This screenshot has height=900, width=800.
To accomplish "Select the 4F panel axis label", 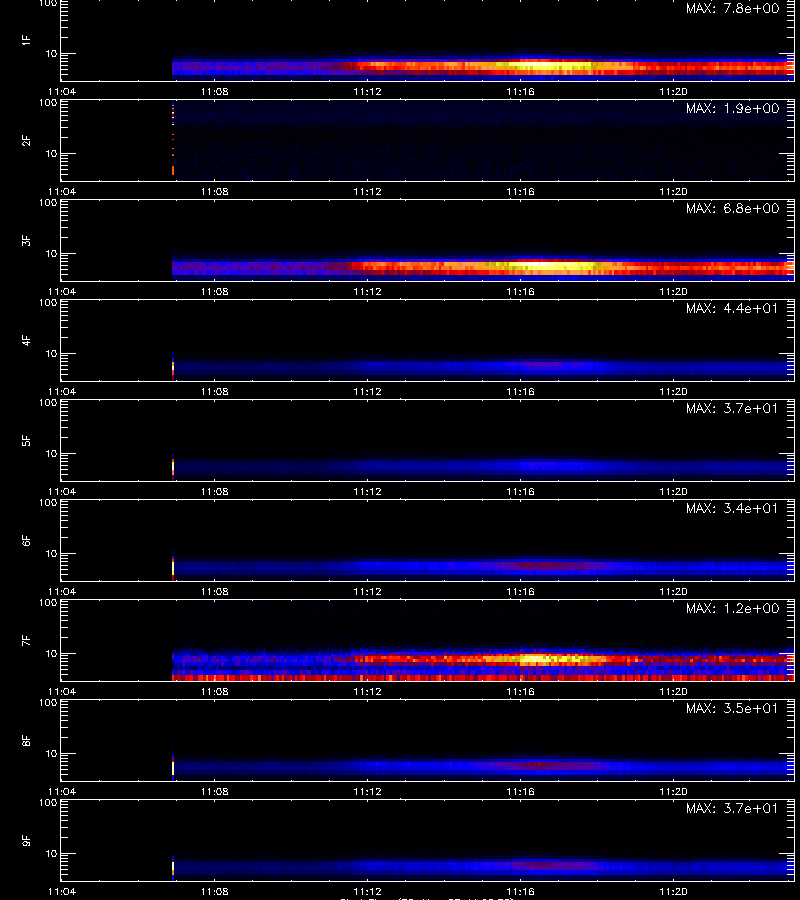I will tap(26, 340).
